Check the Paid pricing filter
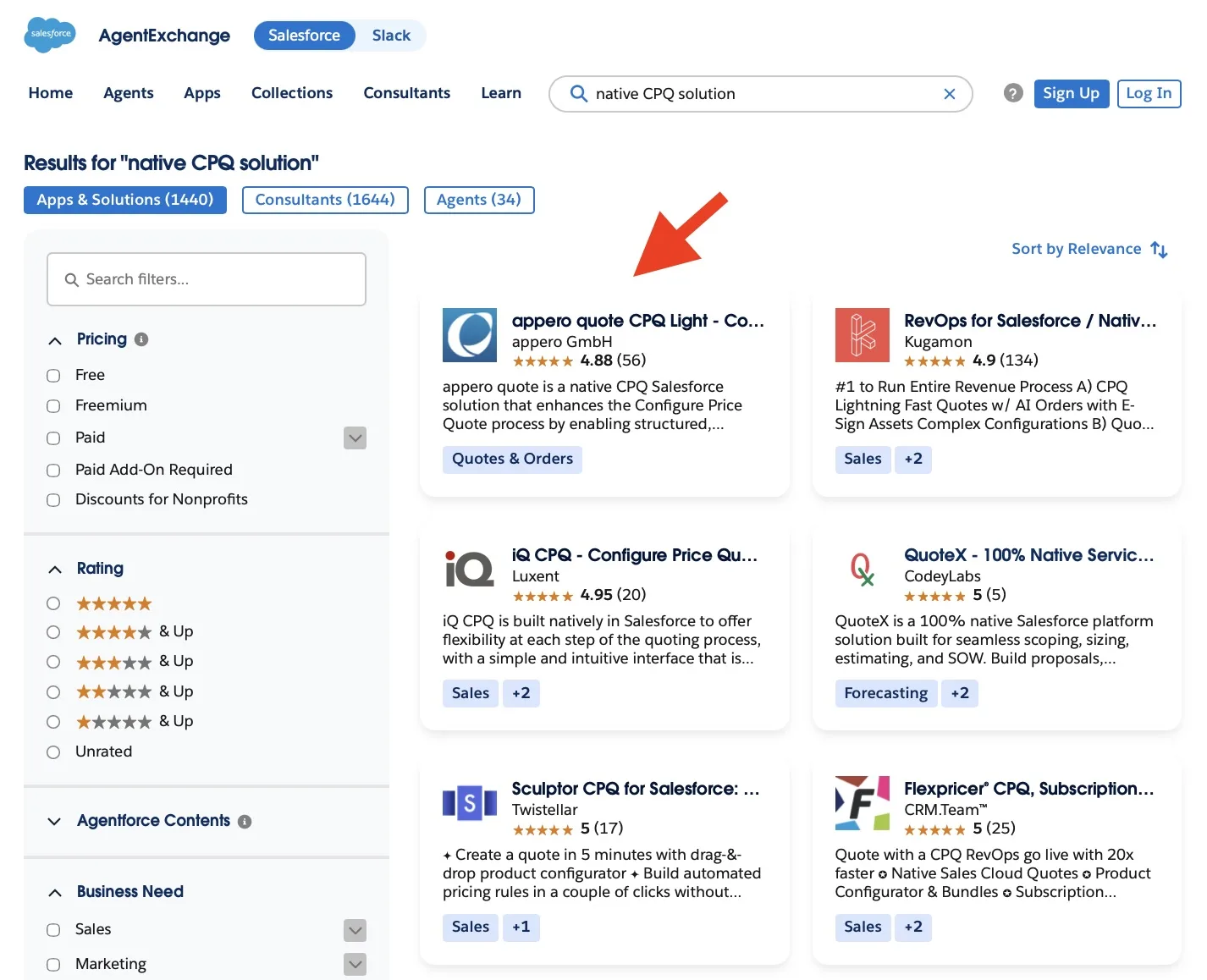The height and width of the screenshot is (980, 1207). coord(53,438)
